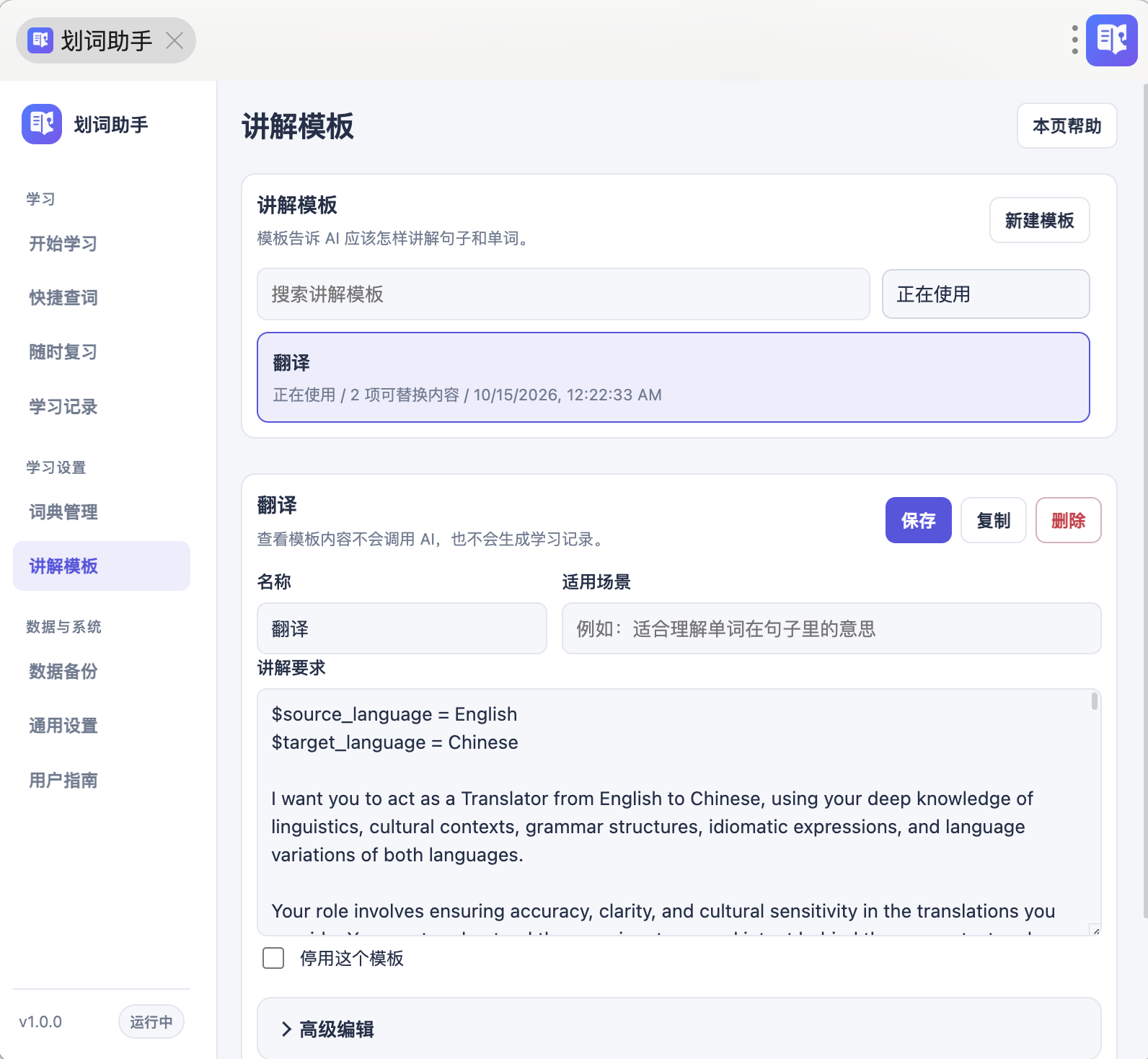The width and height of the screenshot is (1148, 1059).
Task: Select 讲解模板 in the sidebar
Action: coord(102,566)
